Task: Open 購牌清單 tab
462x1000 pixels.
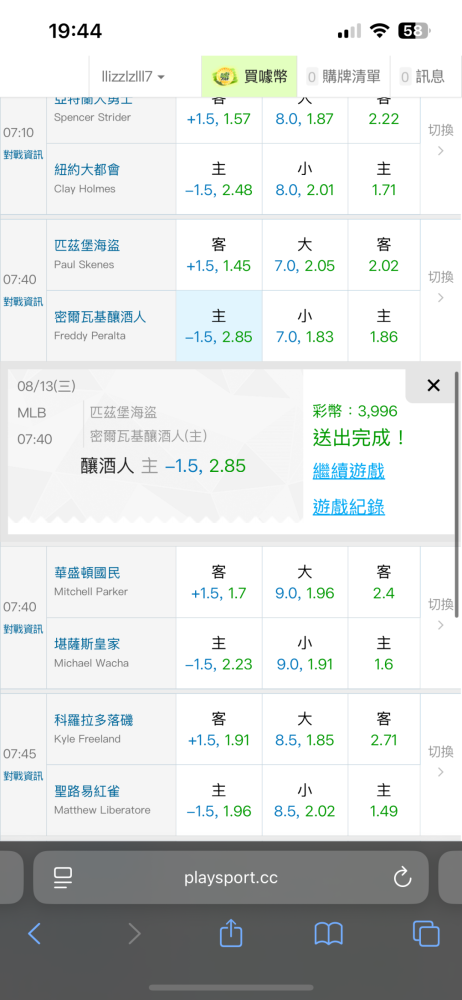Action: tap(343, 77)
